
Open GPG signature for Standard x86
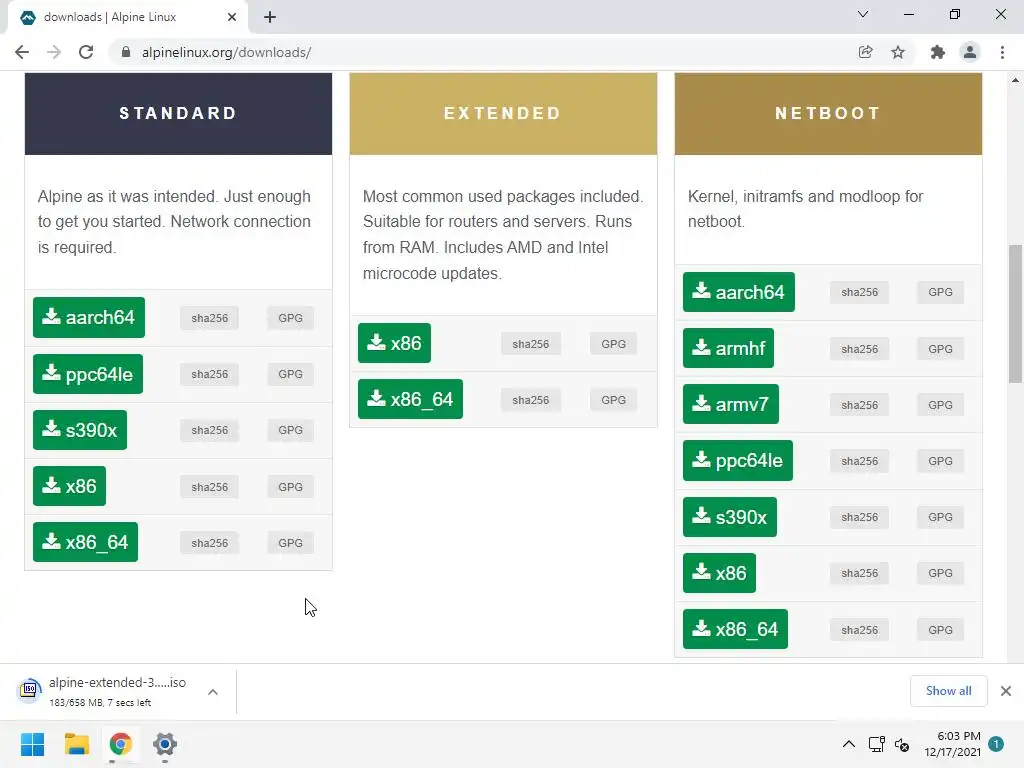291,487
